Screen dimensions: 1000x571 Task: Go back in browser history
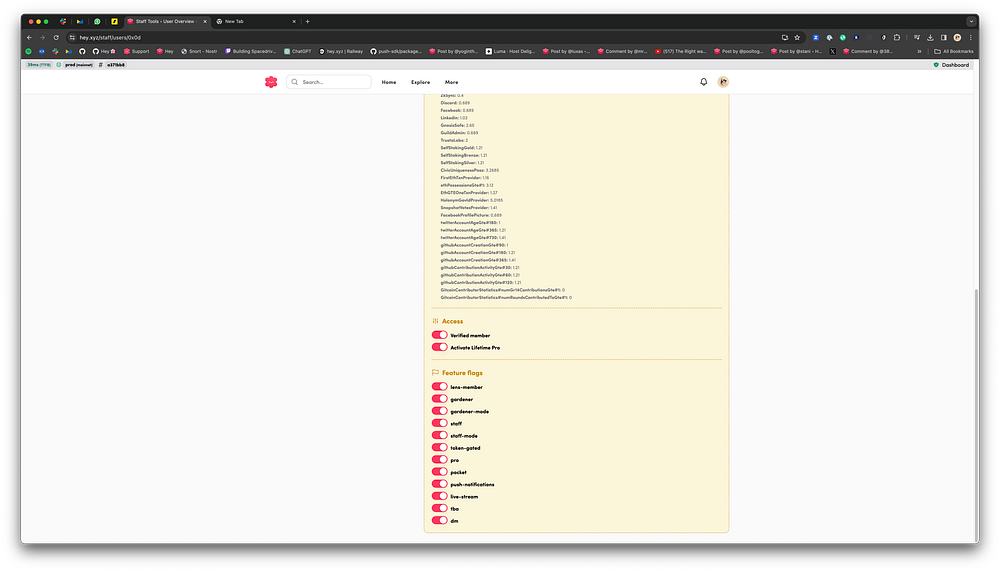[29, 38]
